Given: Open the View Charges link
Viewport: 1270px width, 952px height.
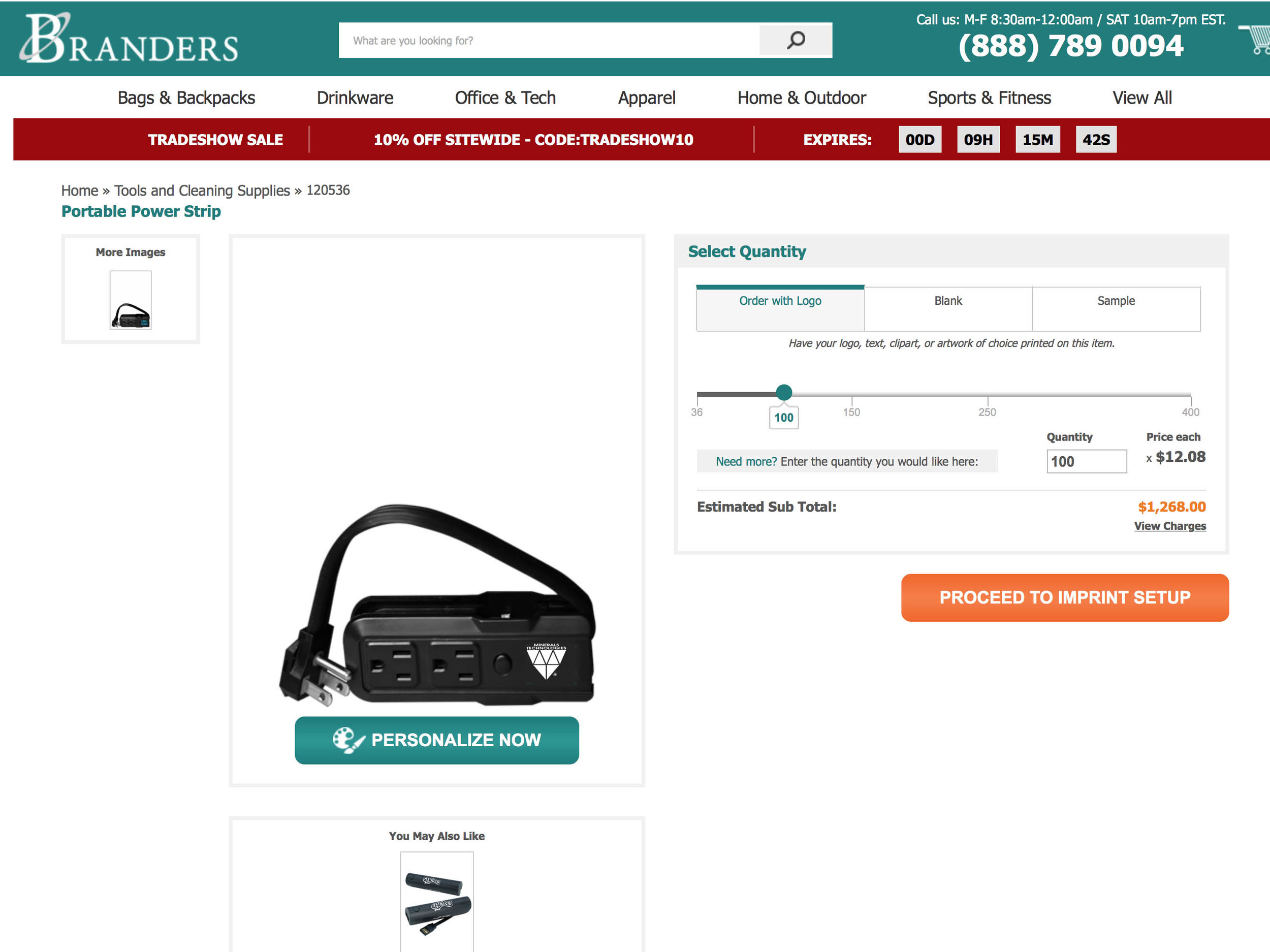Looking at the screenshot, I should (1169, 526).
